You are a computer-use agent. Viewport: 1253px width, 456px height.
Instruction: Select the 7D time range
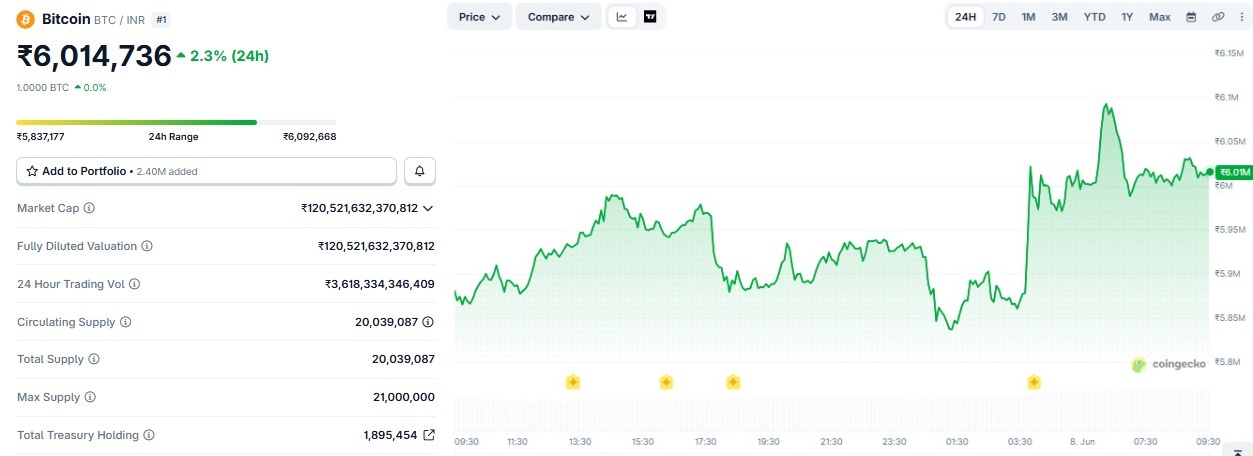[998, 17]
